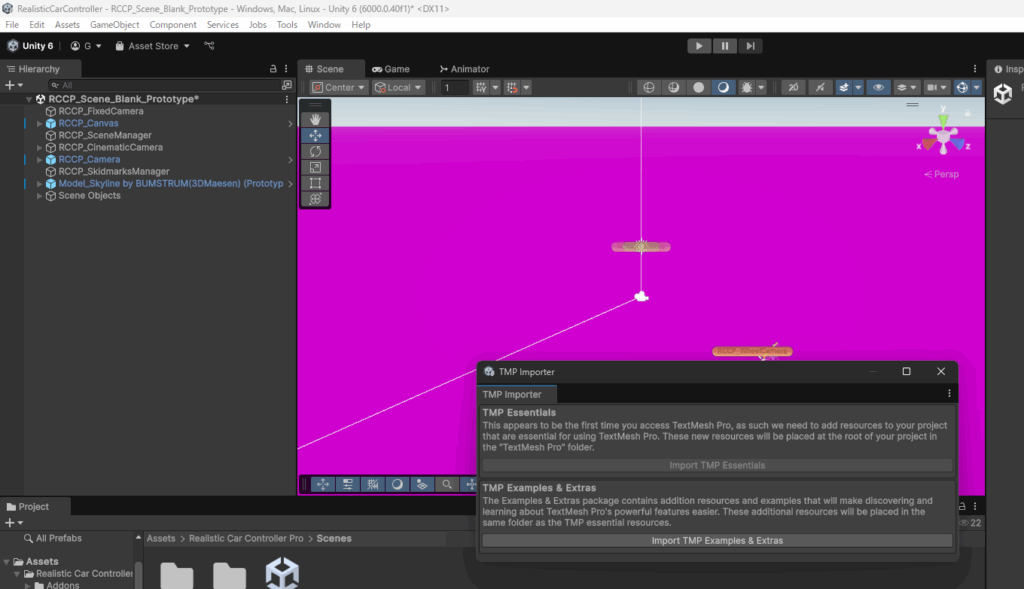
Task: Open the File menu
Action: pos(12,25)
